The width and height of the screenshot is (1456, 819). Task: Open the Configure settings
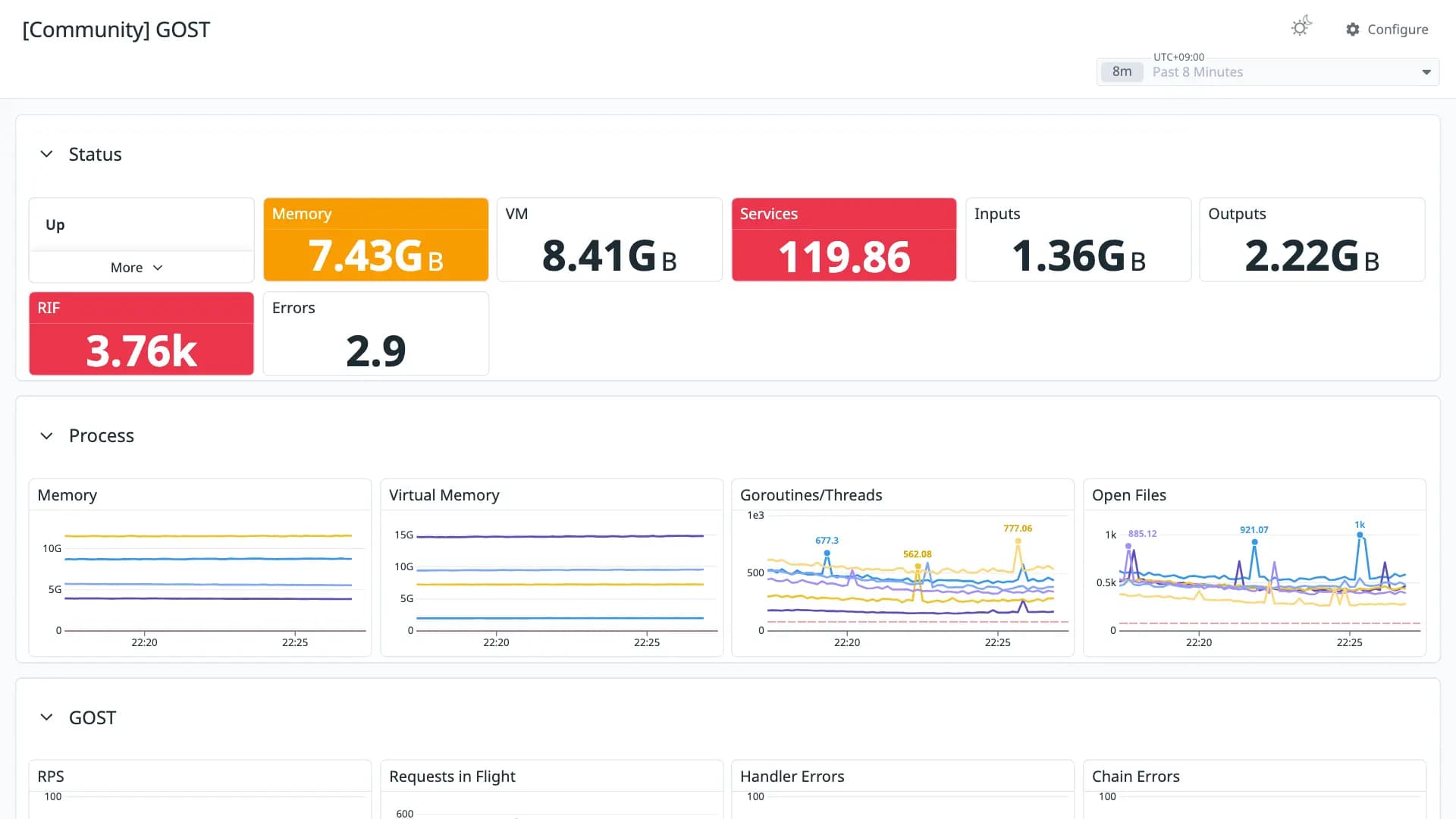click(1387, 30)
